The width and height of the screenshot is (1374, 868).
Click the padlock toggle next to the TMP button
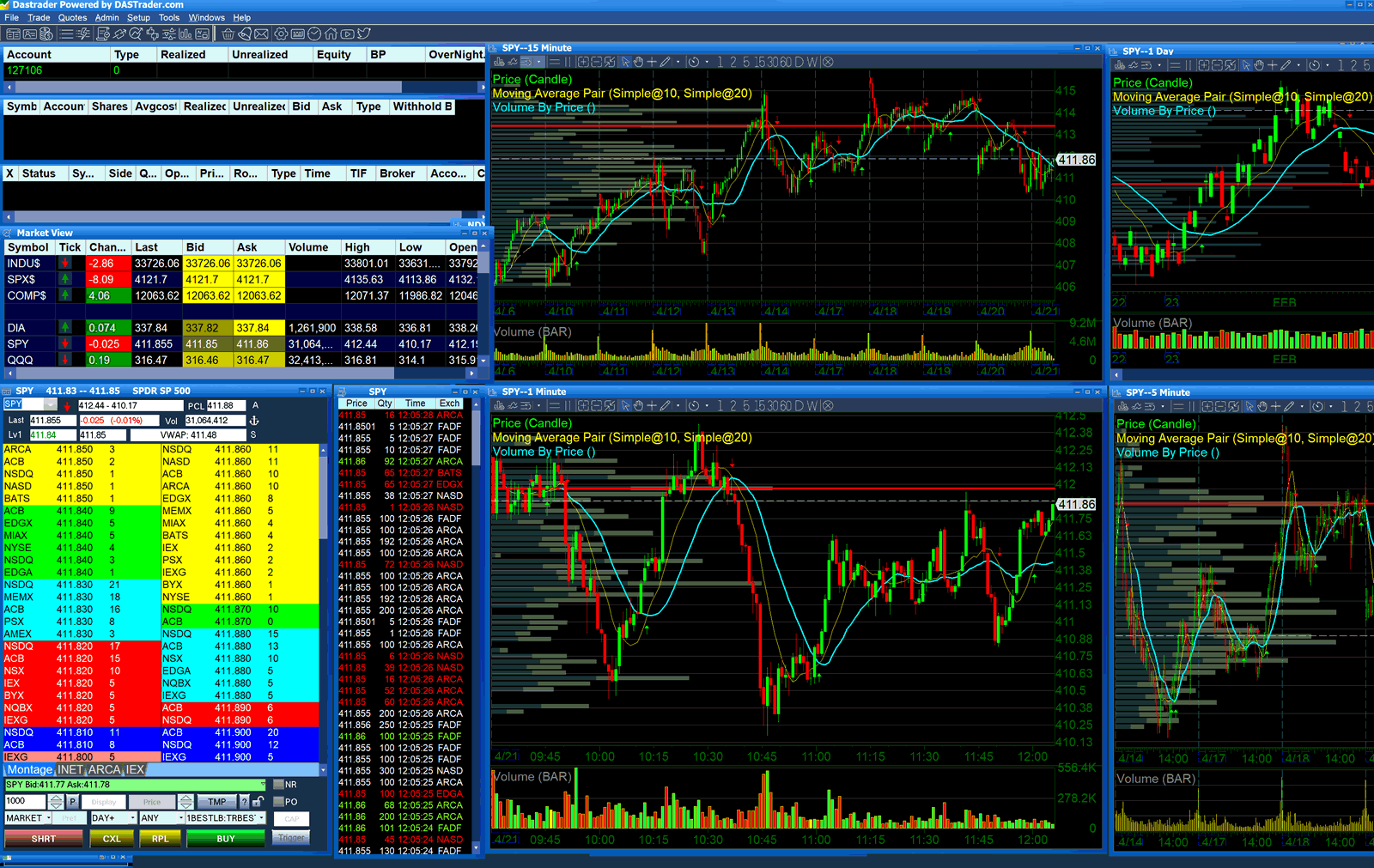click(x=258, y=801)
